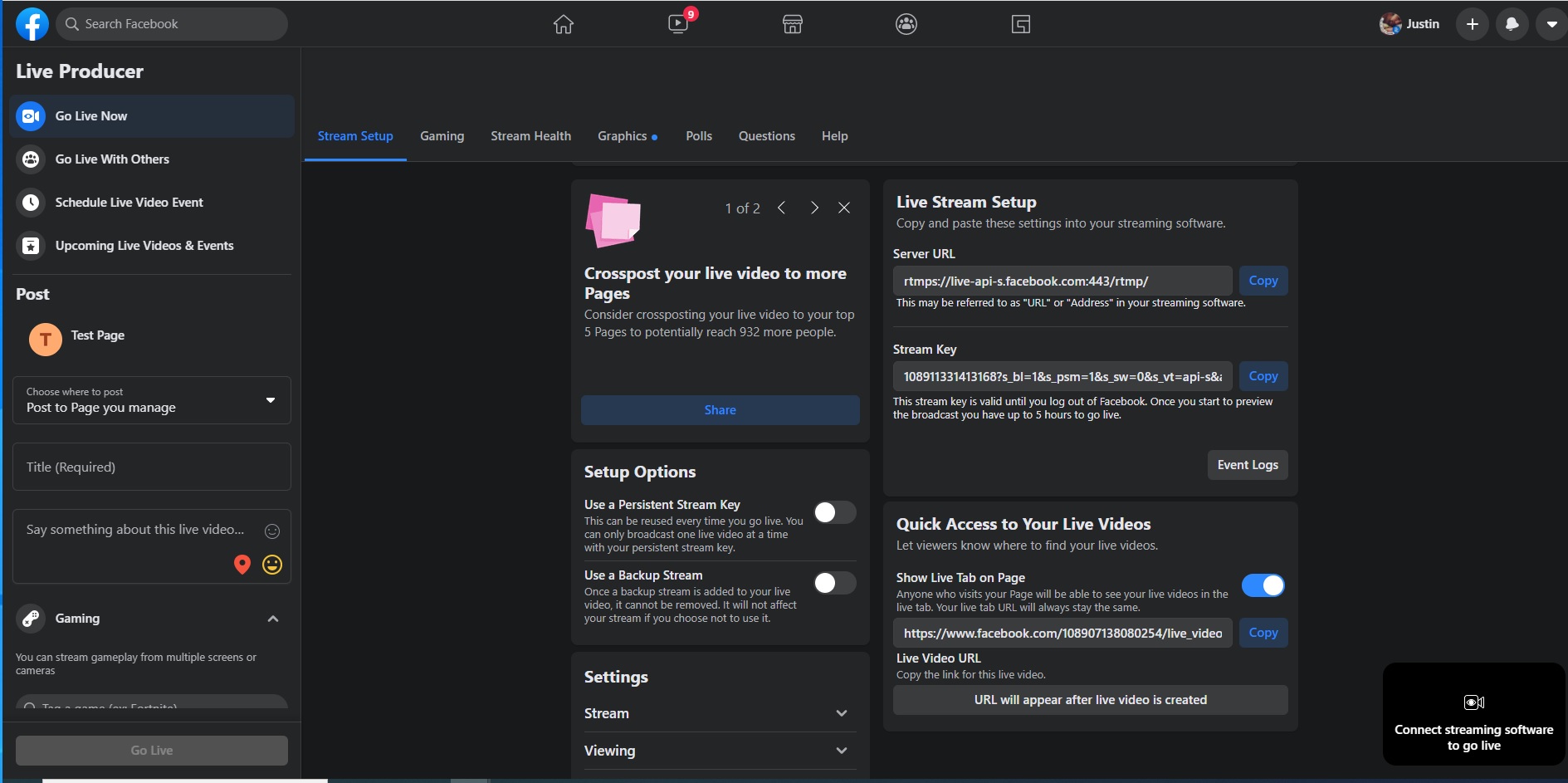Copy the live tab page URL
The image size is (1568, 783).
pyautogui.click(x=1263, y=633)
